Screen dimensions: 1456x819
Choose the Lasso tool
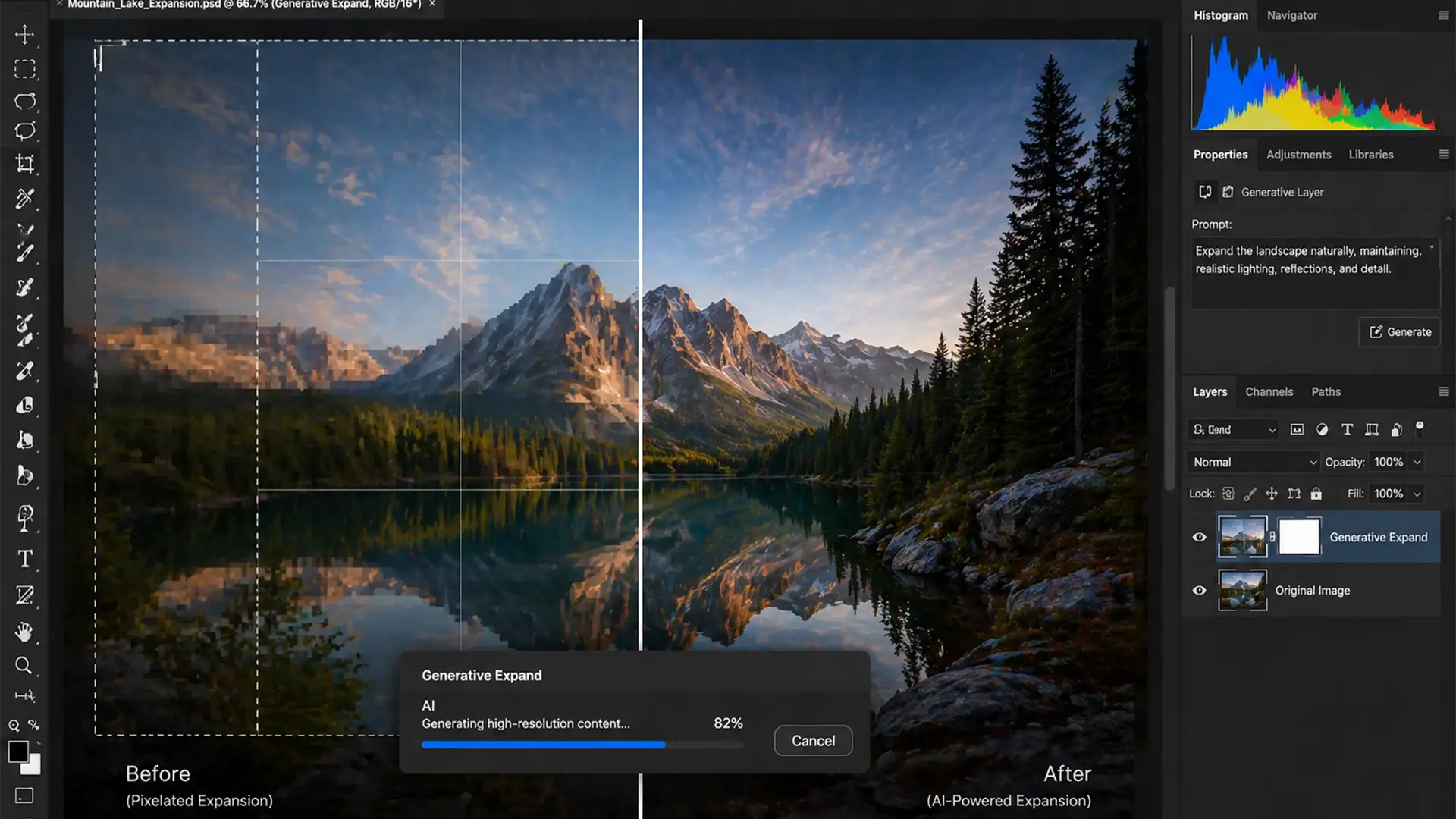coord(25,102)
